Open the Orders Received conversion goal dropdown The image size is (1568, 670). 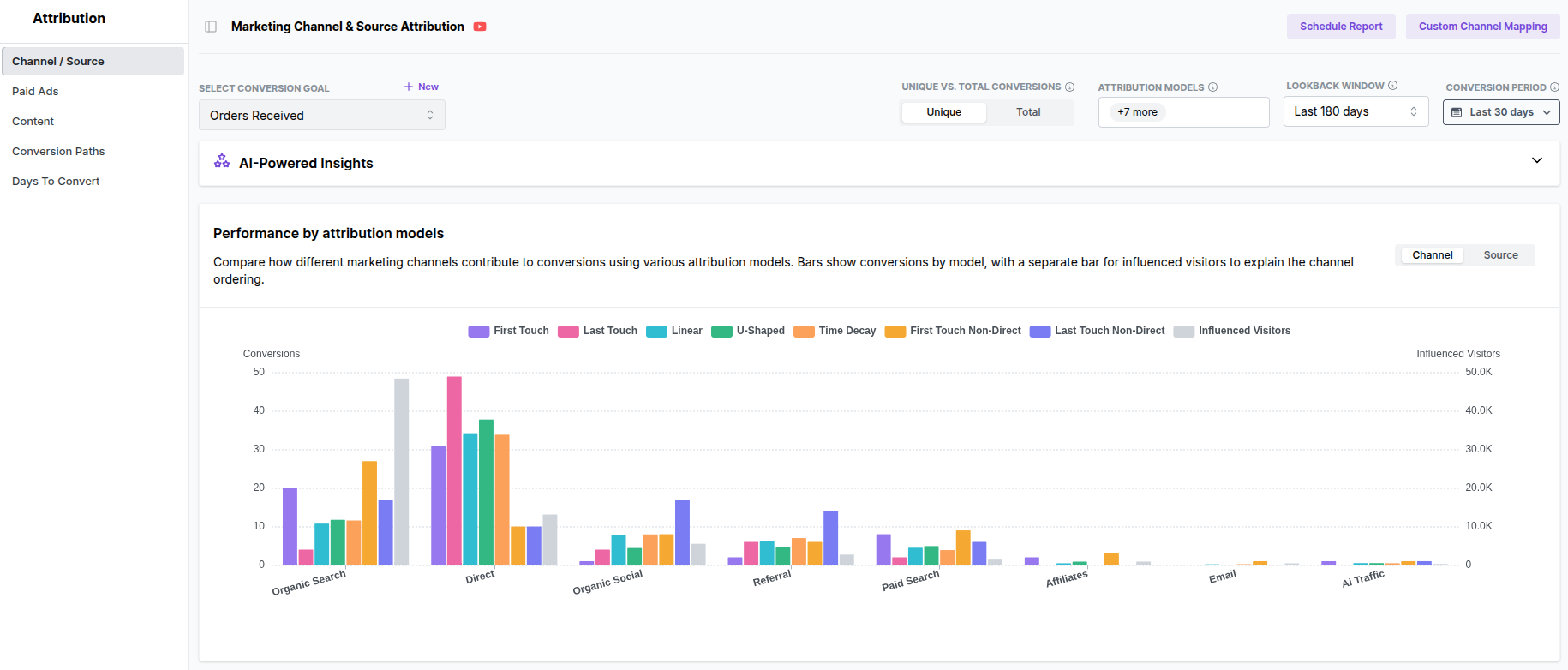click(322, 115)
